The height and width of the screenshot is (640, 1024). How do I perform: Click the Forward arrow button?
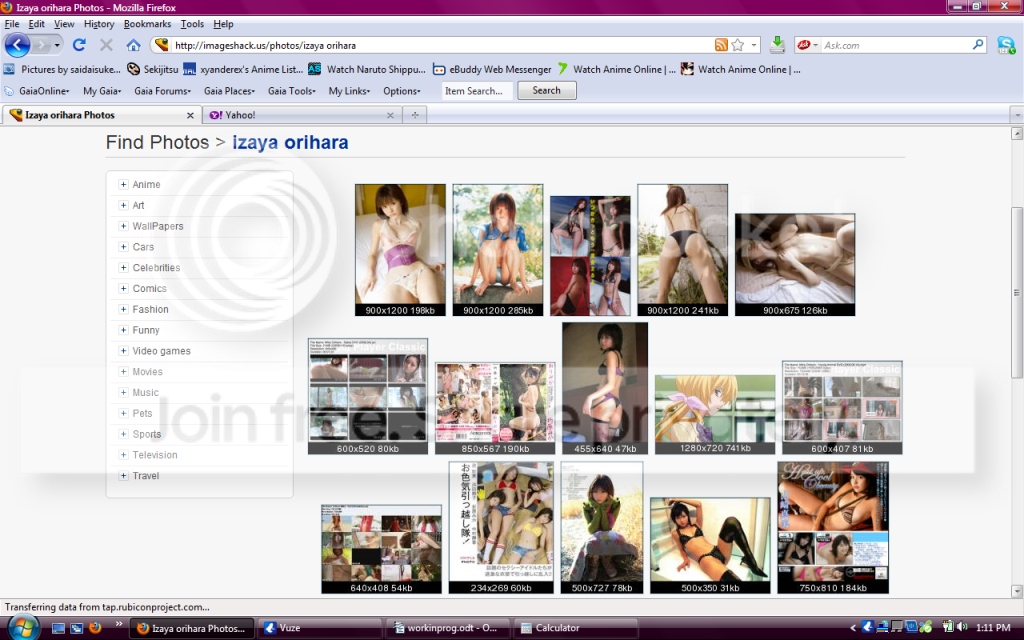pos(41,45)
